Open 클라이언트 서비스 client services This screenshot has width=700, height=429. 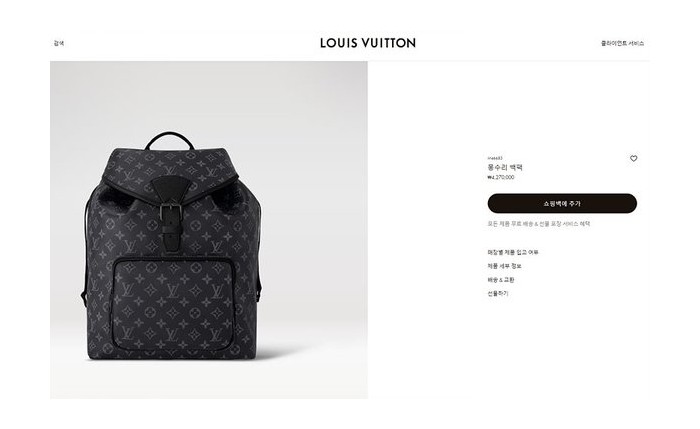[622, 43]
